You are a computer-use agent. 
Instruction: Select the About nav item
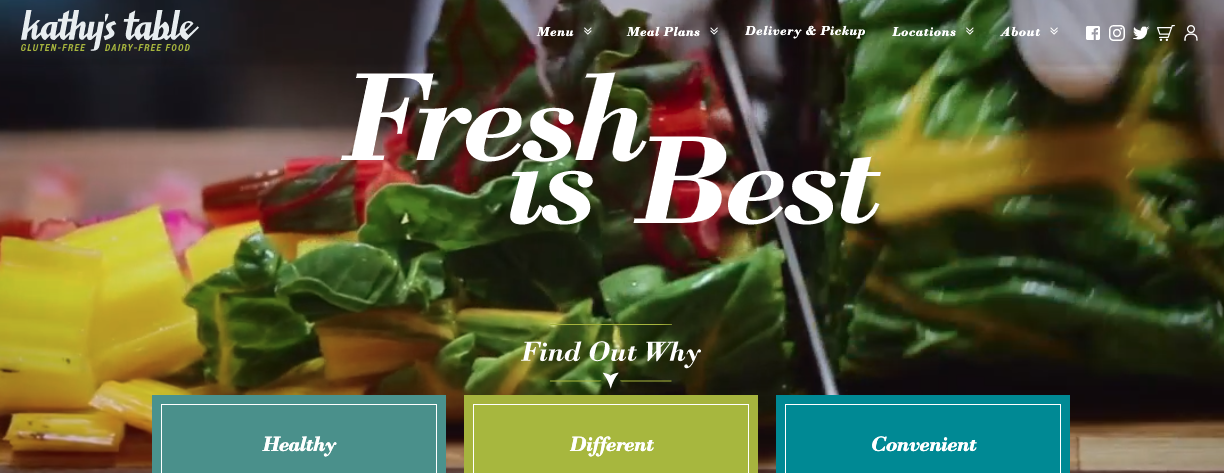pos(1021,32)
